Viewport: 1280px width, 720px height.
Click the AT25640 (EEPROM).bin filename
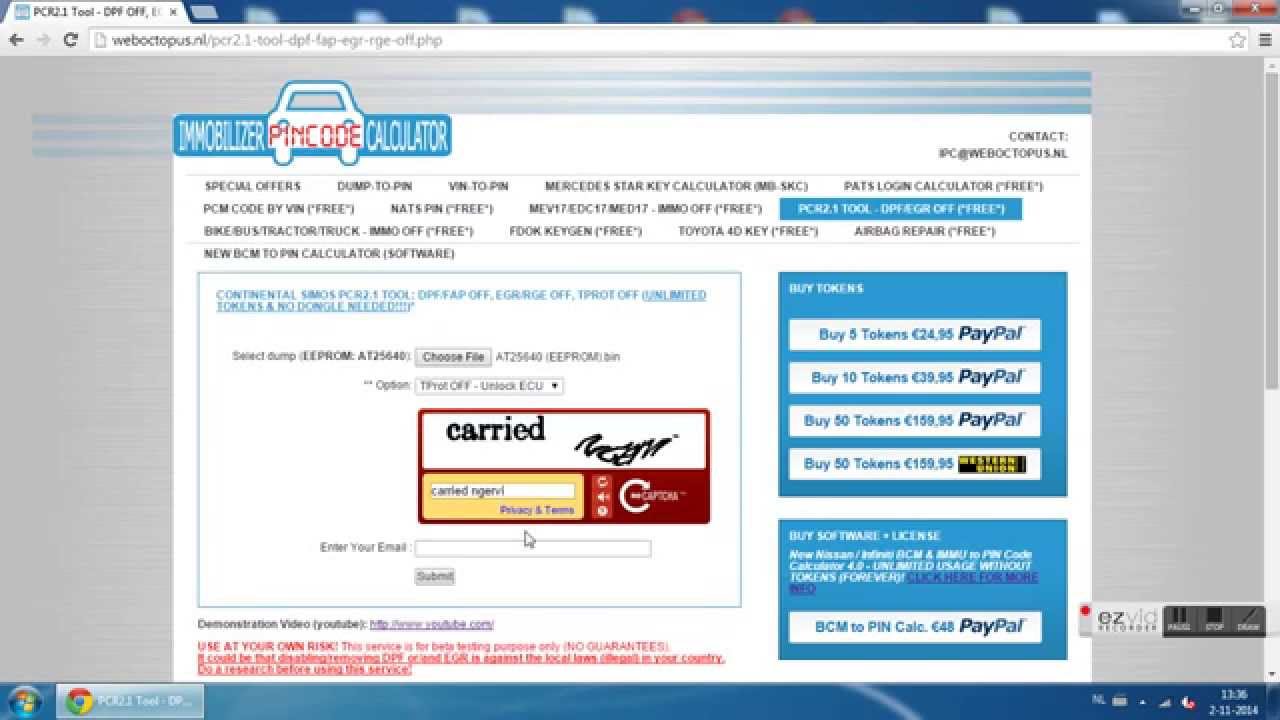(x=558, y=357)
